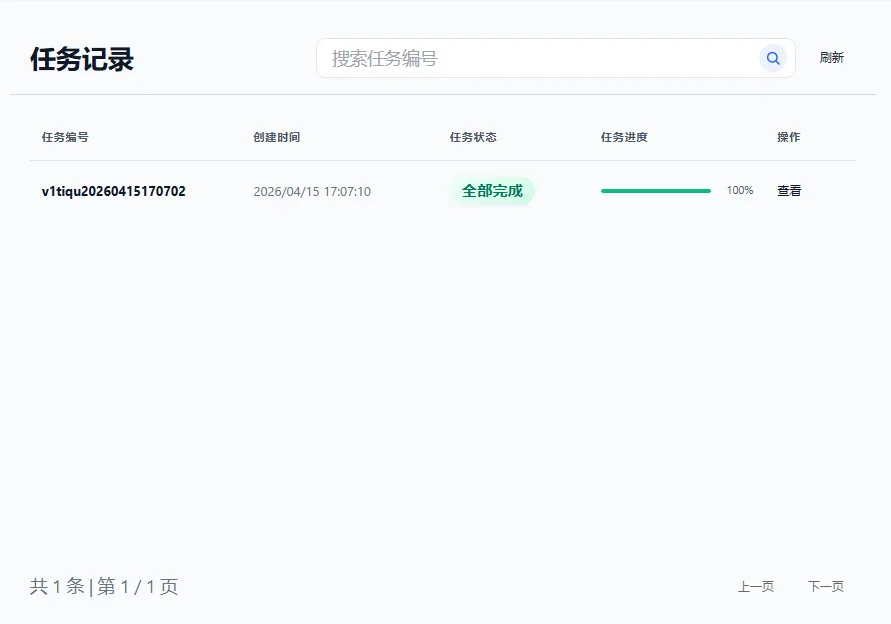This screenshot has width=891, height=624.
Task: Click the 创建时间 column header
Action: (276, 137)
